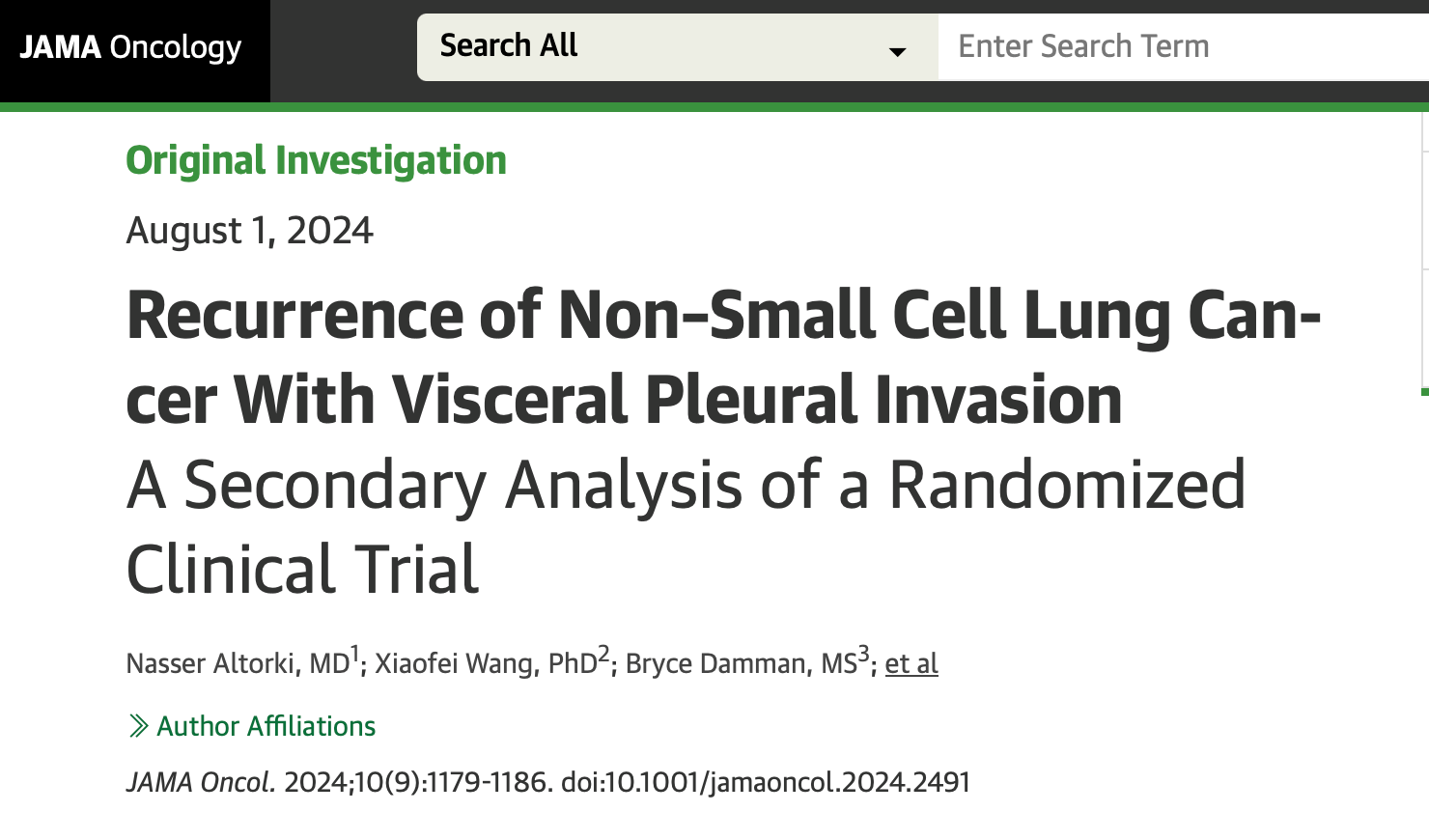Viewport: 1429px width, 840px height.
Task: Expand Author Affiliations section
Action: tap(252, 726)
